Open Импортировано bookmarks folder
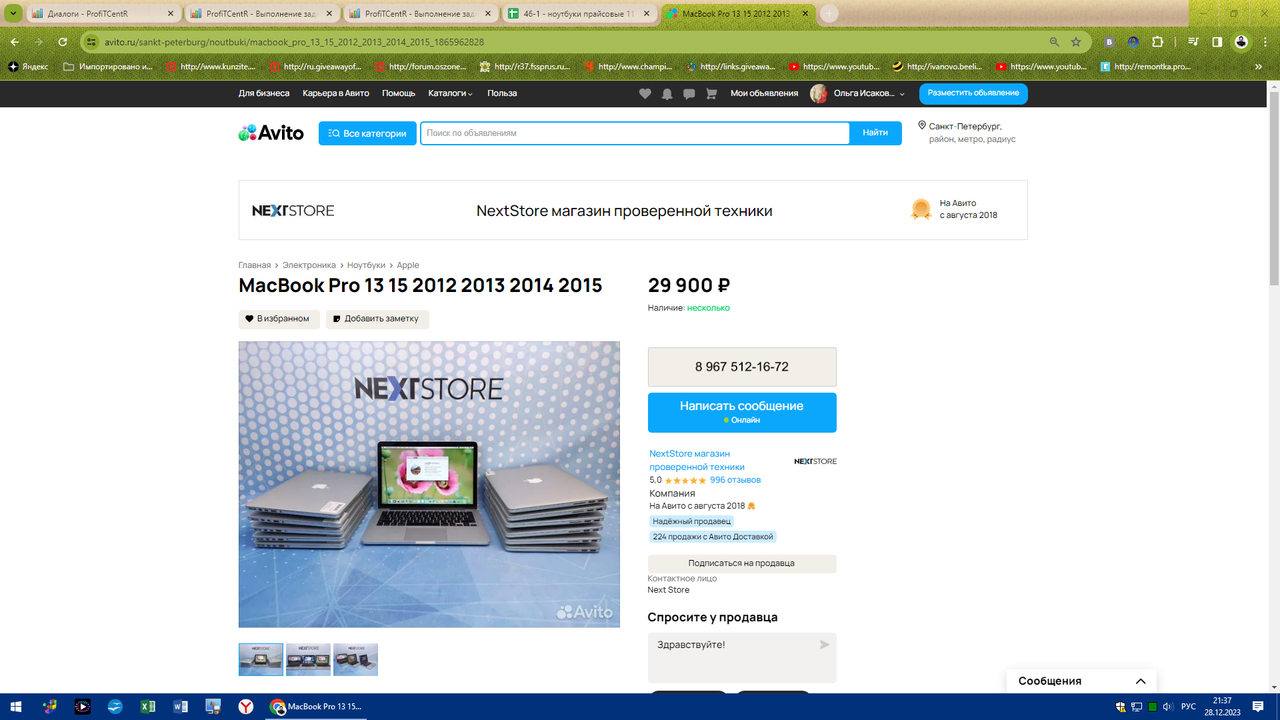Viewport: 1280px width, 720px height. [108, 67]
